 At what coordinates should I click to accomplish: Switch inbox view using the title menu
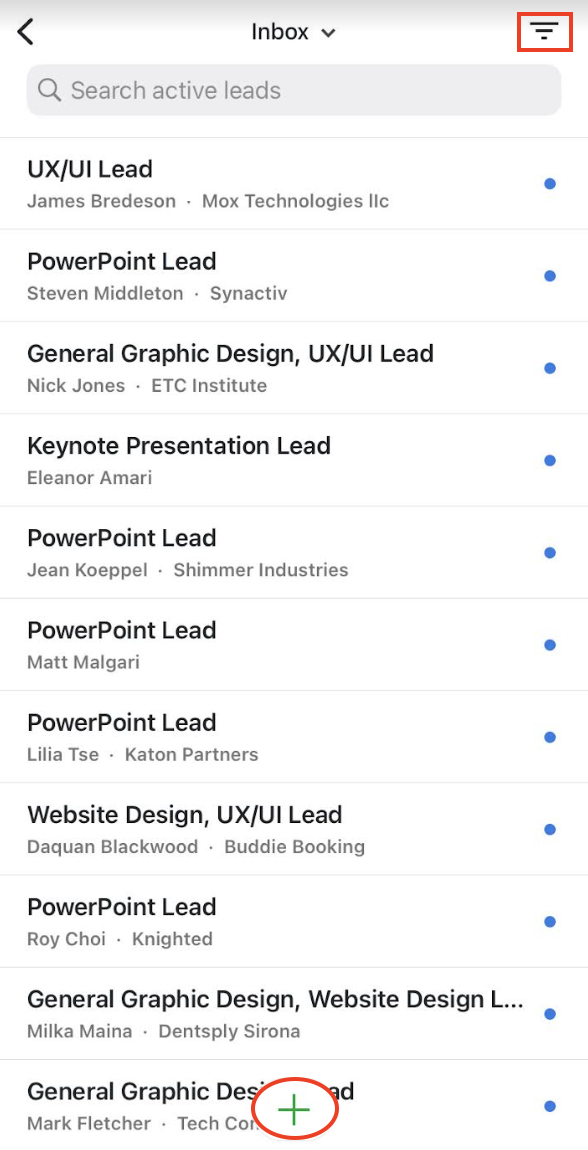pos(294,31)
